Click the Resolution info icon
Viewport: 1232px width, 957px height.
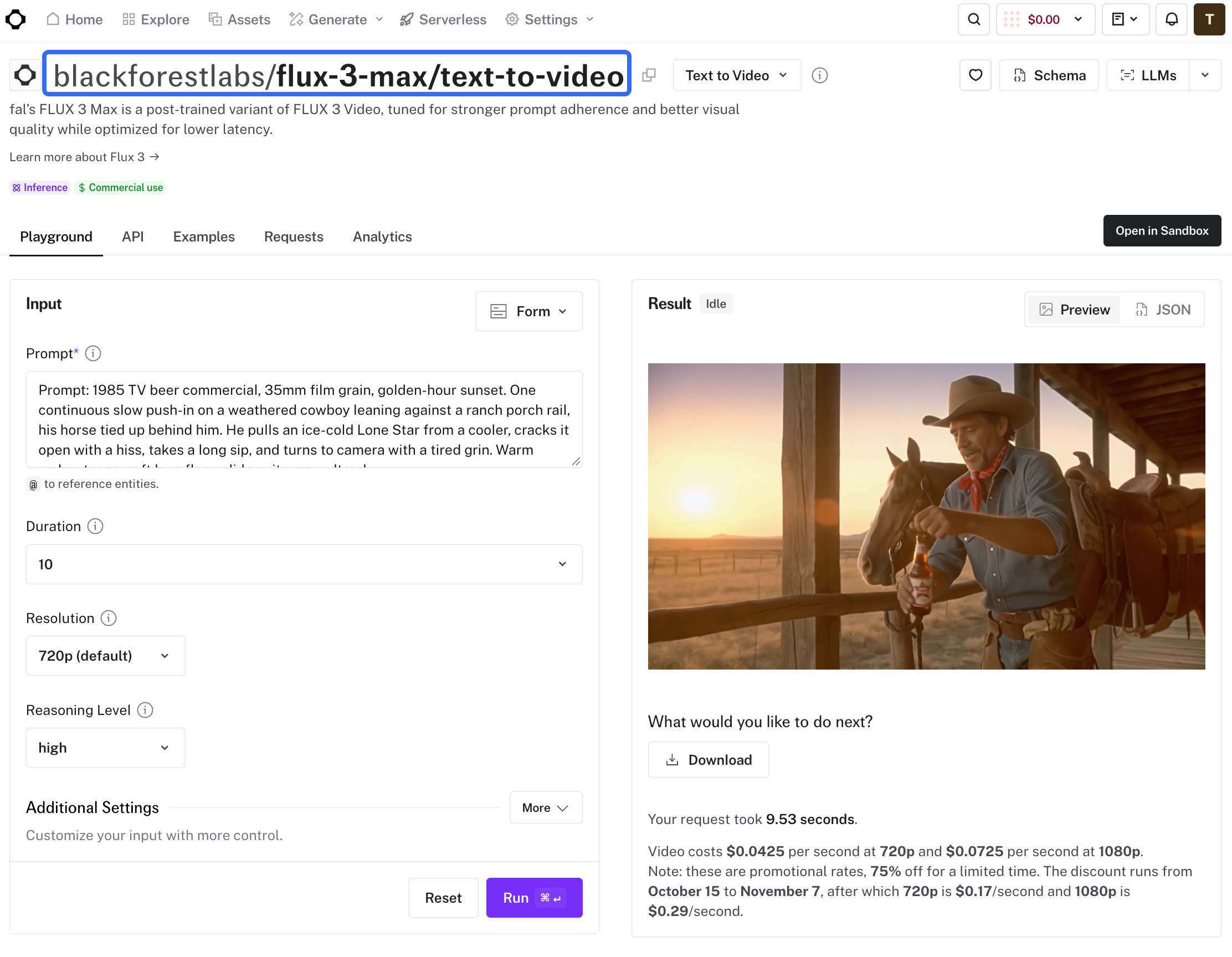point(109,618)
